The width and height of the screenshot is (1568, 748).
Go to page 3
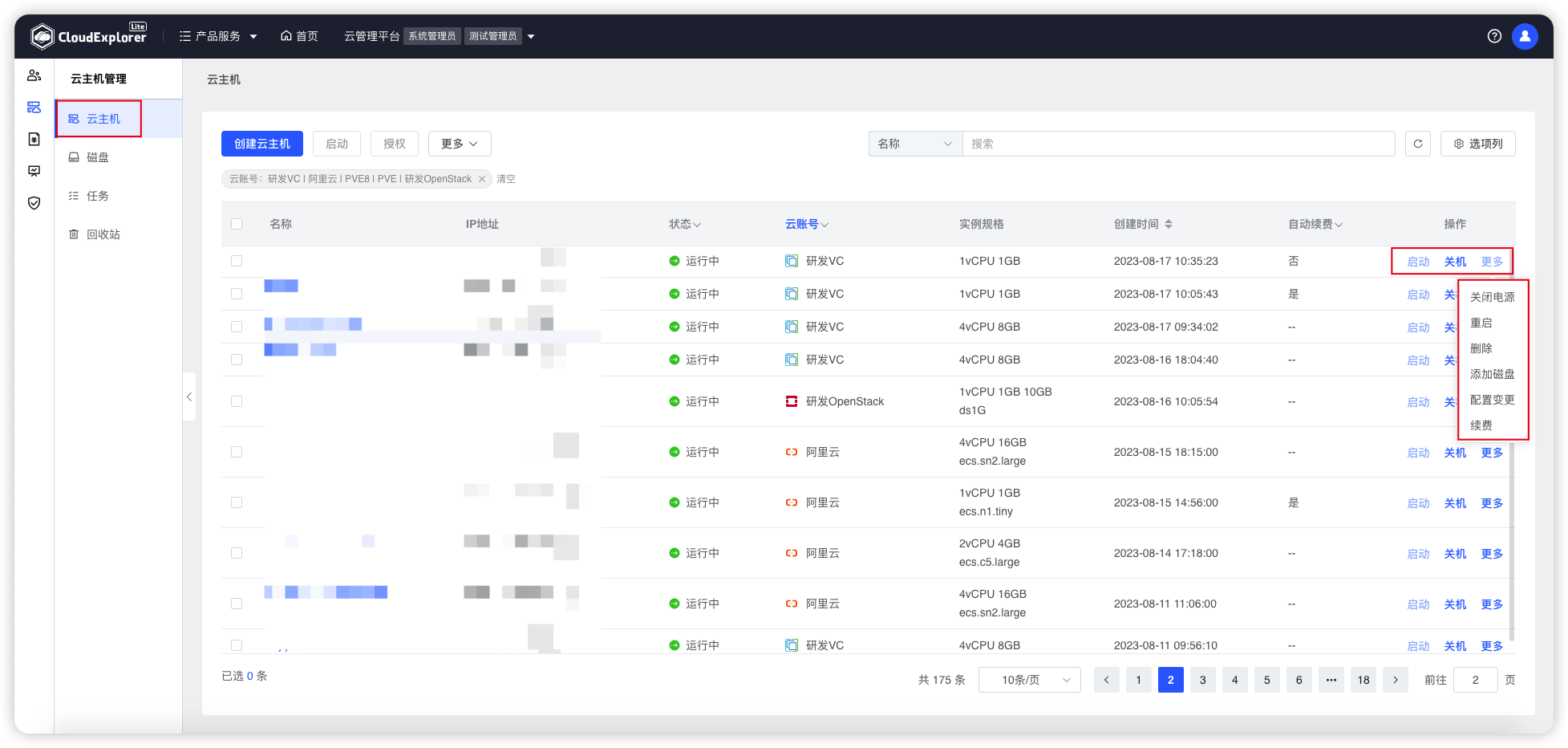pyautogui.click(x=1203, y=680)
